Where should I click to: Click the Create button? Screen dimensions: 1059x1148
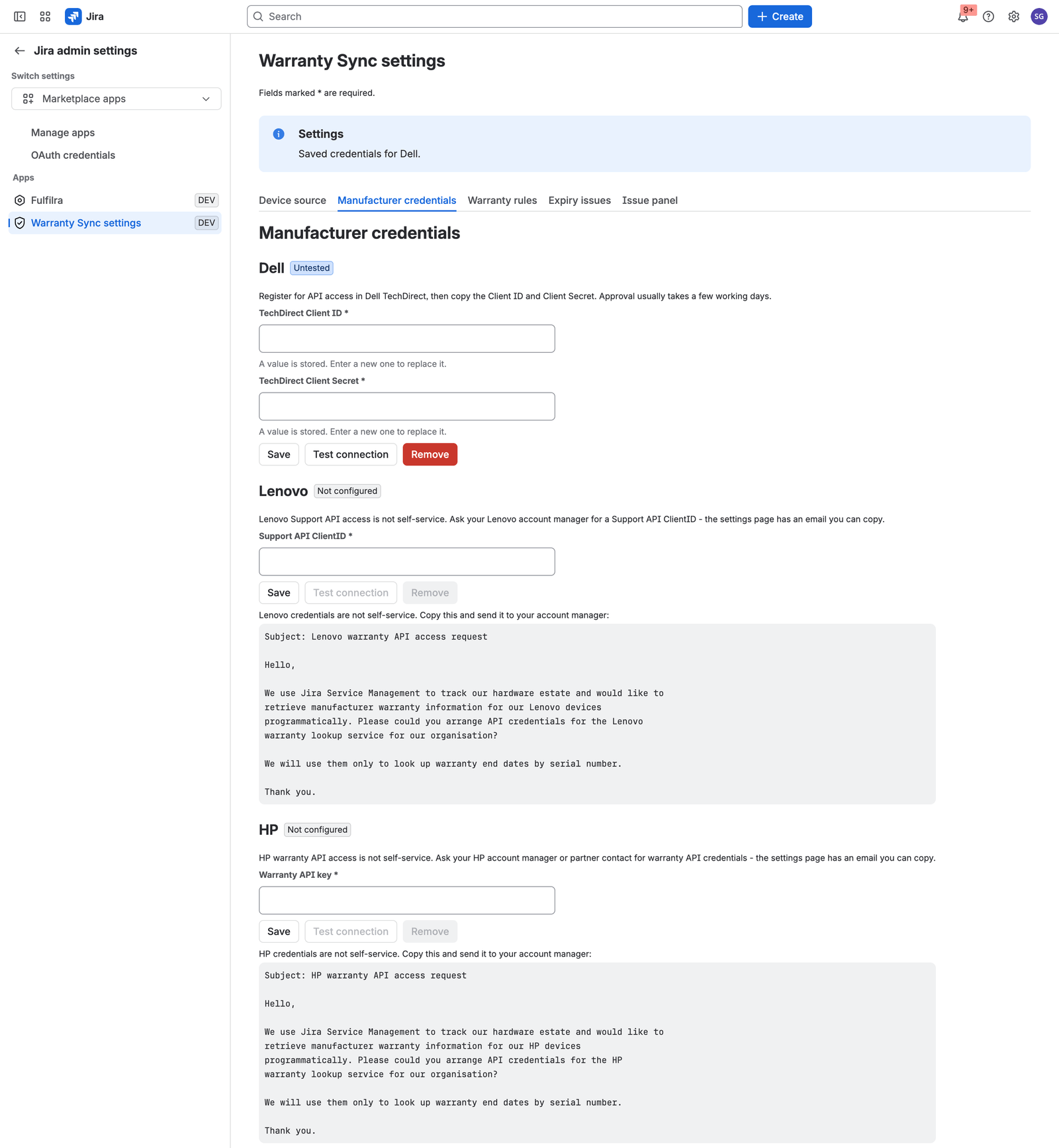pyautogui.click(x=780, y=17)
